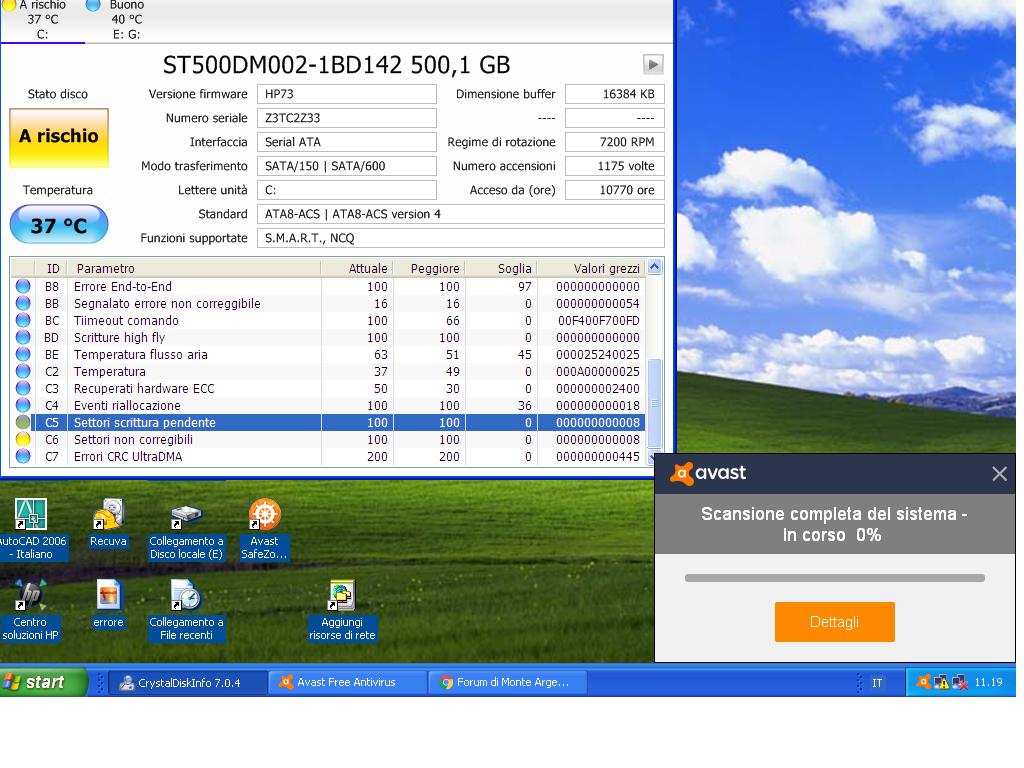Open Collegamento a File recenti shortcut
1024x768 pixels.
click(x=186, y=597)
